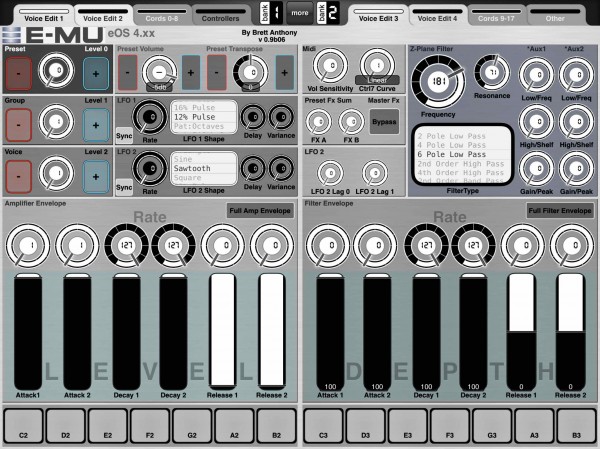Click the Preset Transpose knob

click(250, 72)
